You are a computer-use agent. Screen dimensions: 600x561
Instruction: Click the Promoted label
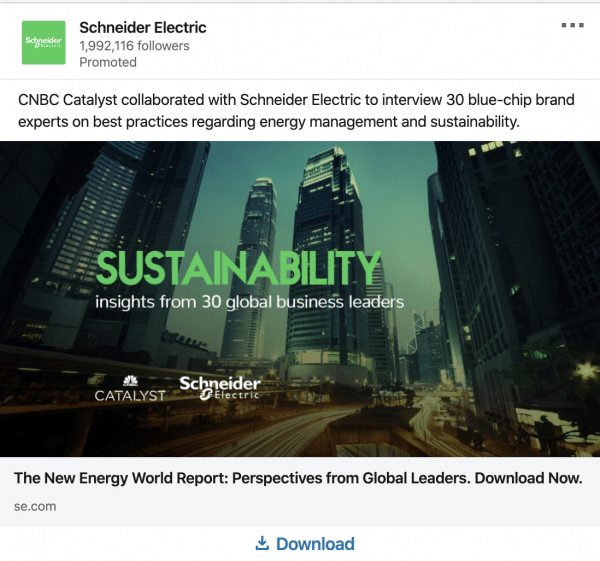(x=108, y=62)
